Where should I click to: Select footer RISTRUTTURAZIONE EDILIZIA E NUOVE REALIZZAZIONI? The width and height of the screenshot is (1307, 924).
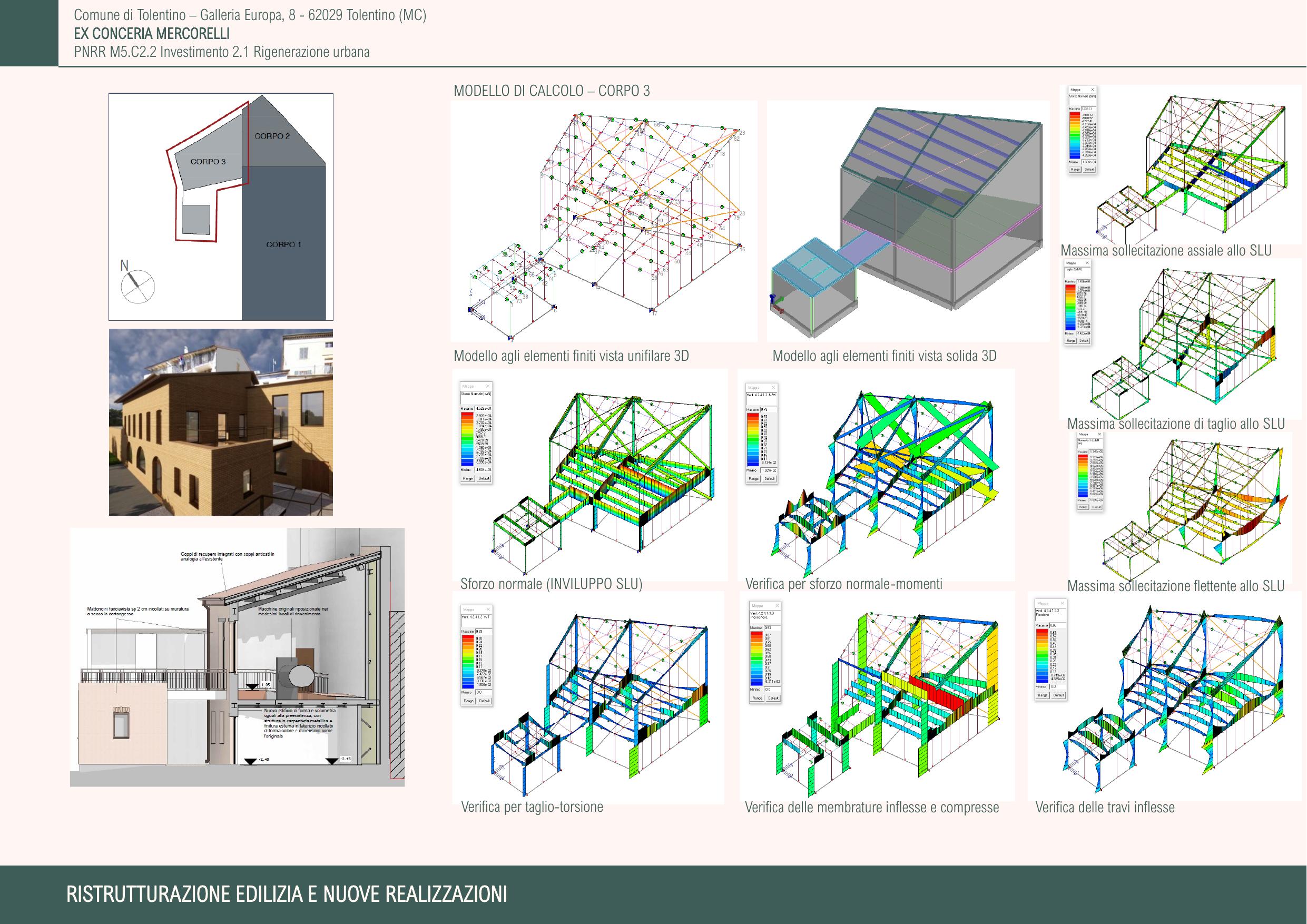287,894
